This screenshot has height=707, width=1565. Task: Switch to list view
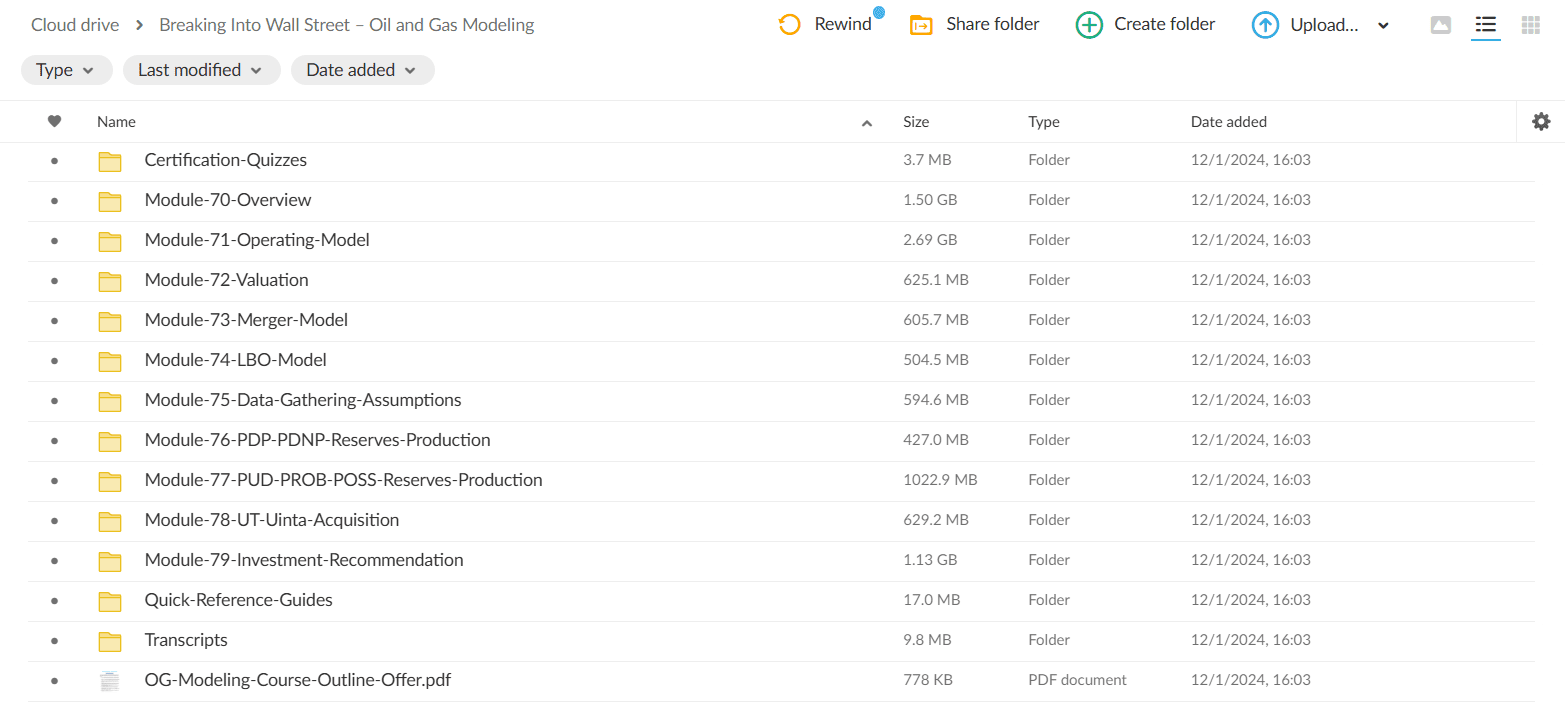[x=1486, y=25]
